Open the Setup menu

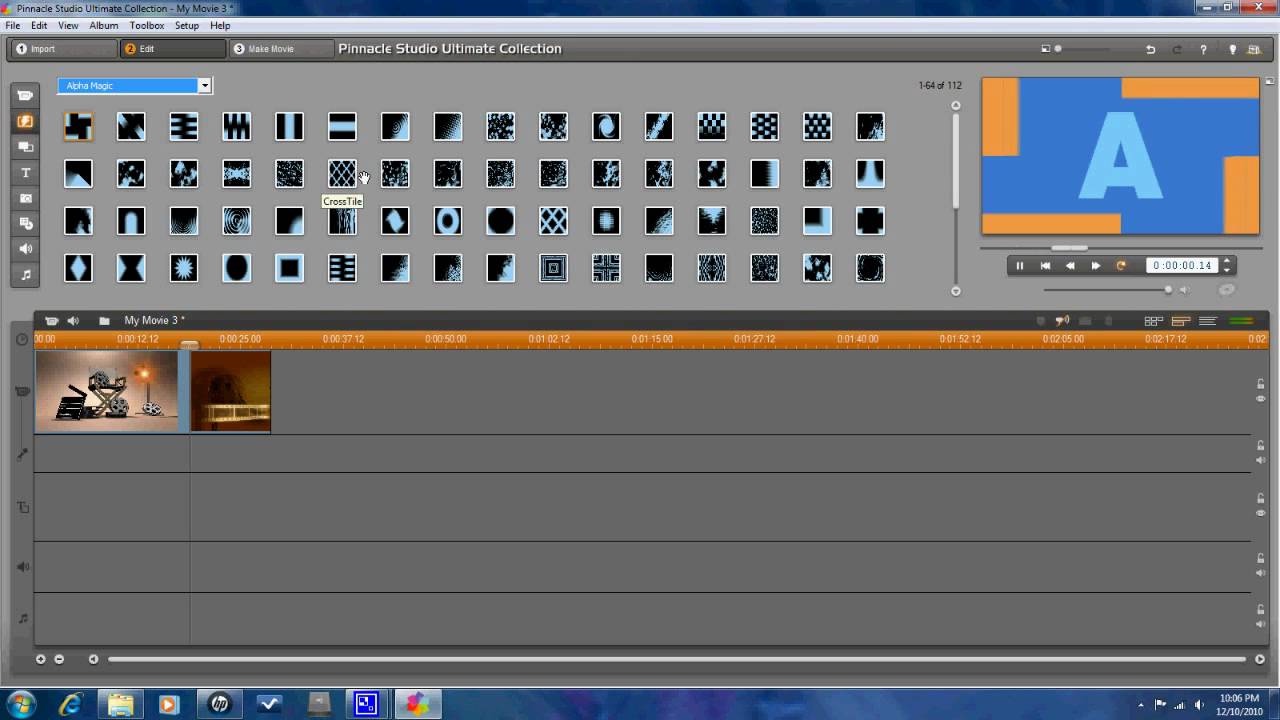(x=187, y=25)
